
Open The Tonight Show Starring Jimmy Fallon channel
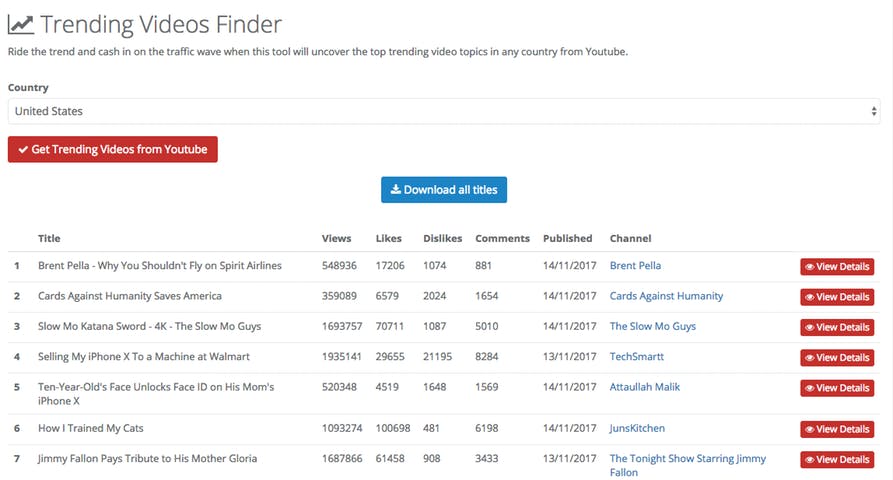pos(687,459)
